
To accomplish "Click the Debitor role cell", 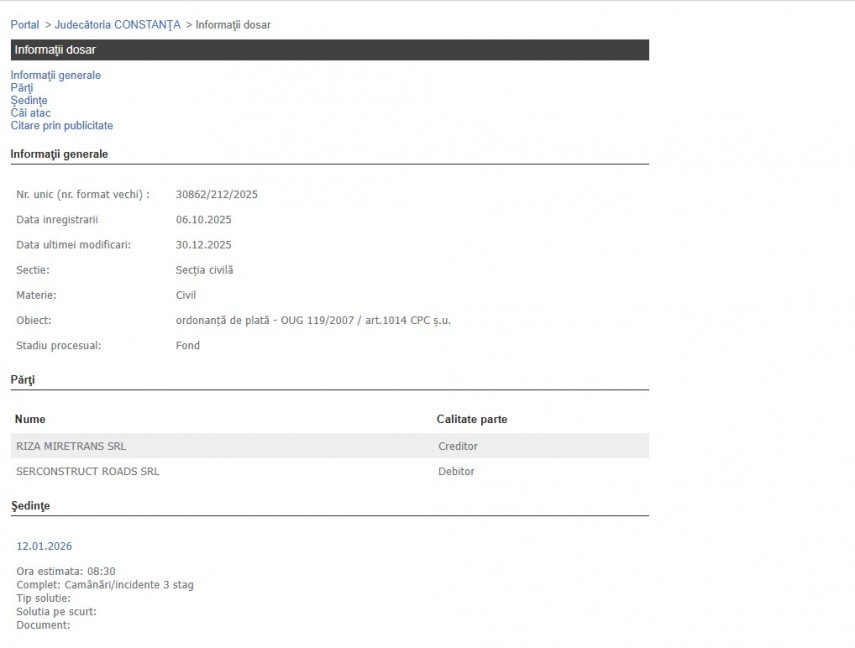I will [x=456, y=471].
